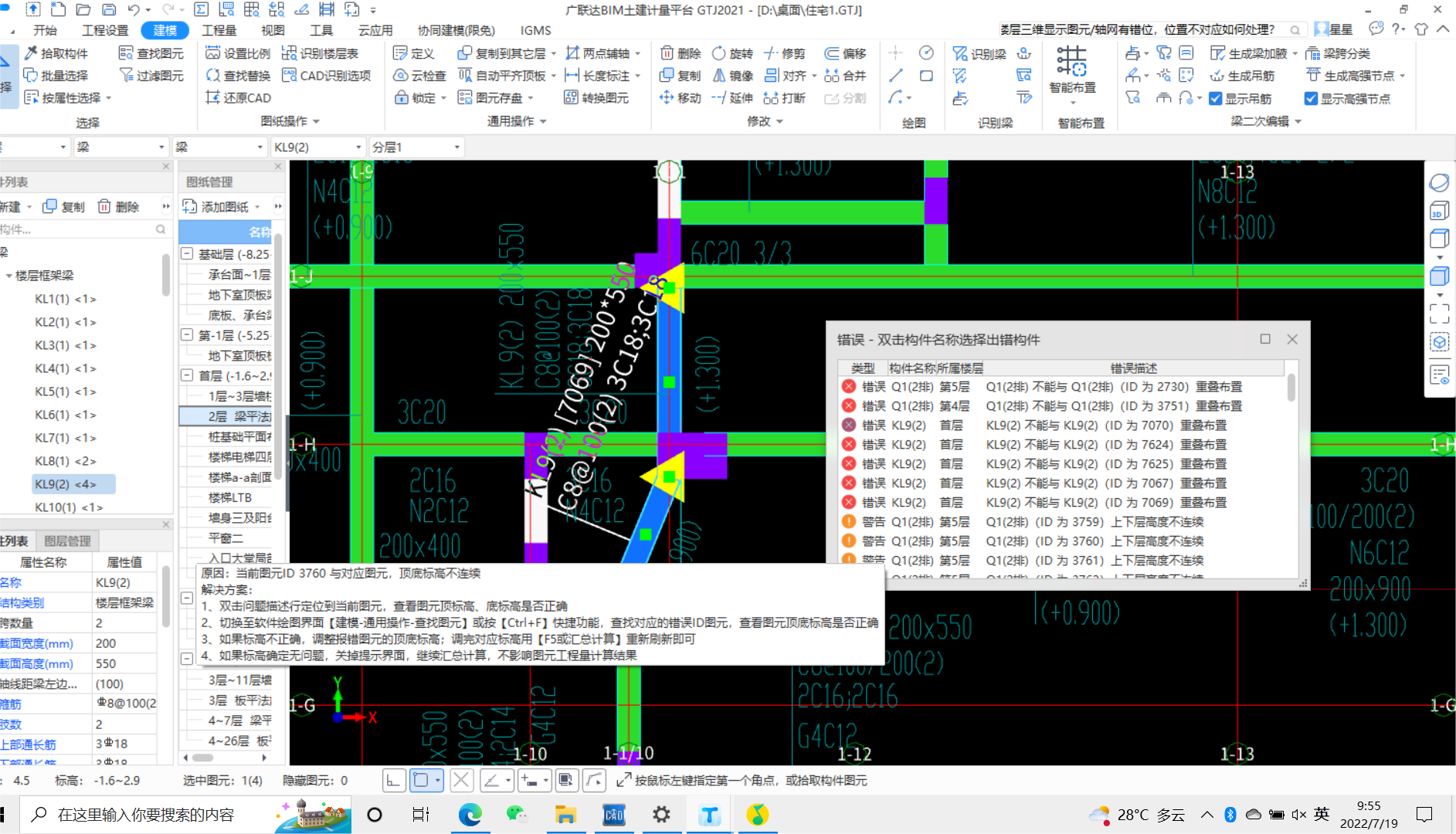
Task: Click the 3D view icon on the right toolbar
Action: 1438,211
